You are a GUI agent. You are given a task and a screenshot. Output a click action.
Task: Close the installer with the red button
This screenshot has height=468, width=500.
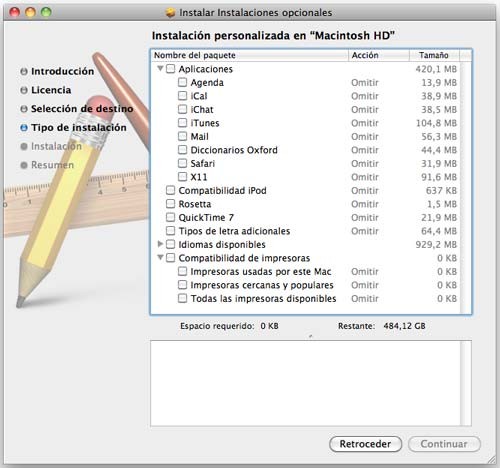(x=14, y=12)
